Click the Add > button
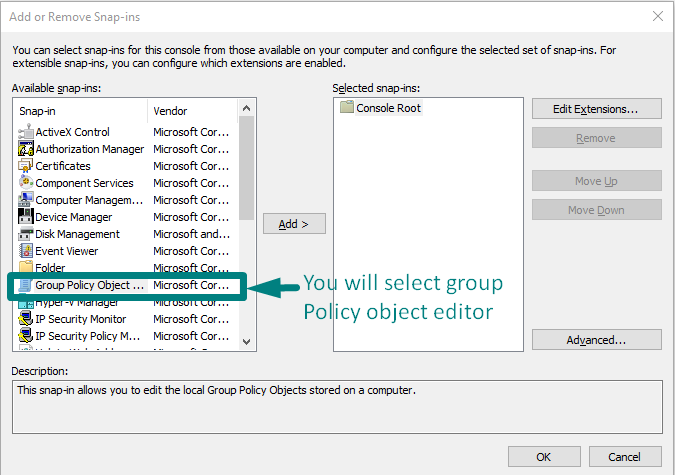The width and height of the screenshot is (675, 475). tap(294, 224)
